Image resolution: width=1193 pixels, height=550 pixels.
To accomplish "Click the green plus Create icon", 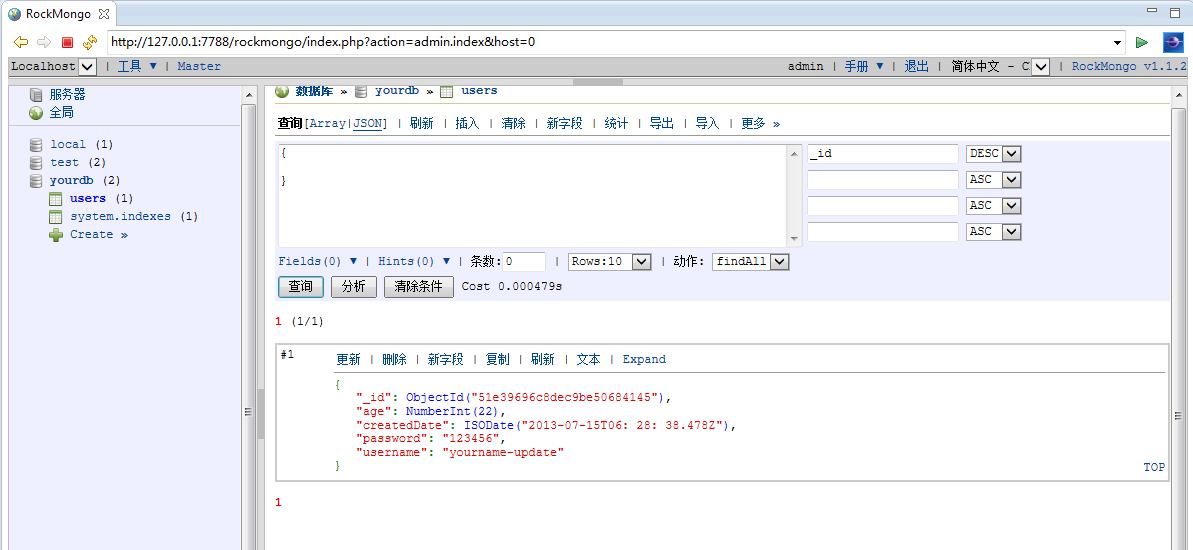I will [56, 235].
